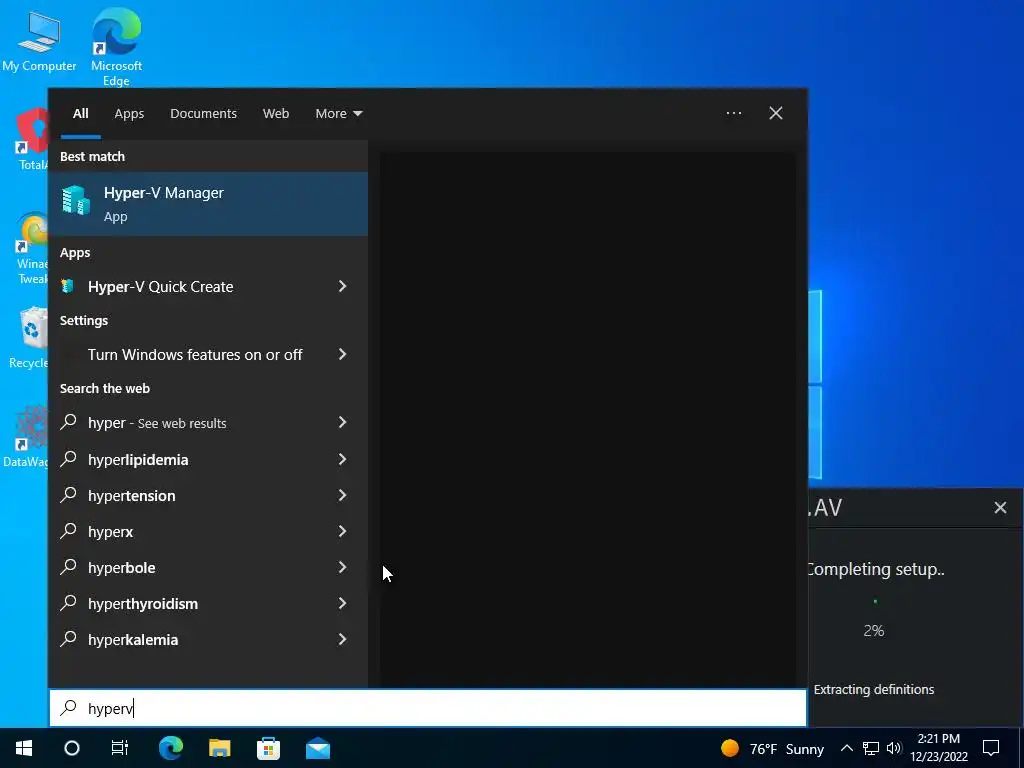1024x768 pixels.
Task: Expand hyperthyroidism web result chevron
Action: coord(342,603)
